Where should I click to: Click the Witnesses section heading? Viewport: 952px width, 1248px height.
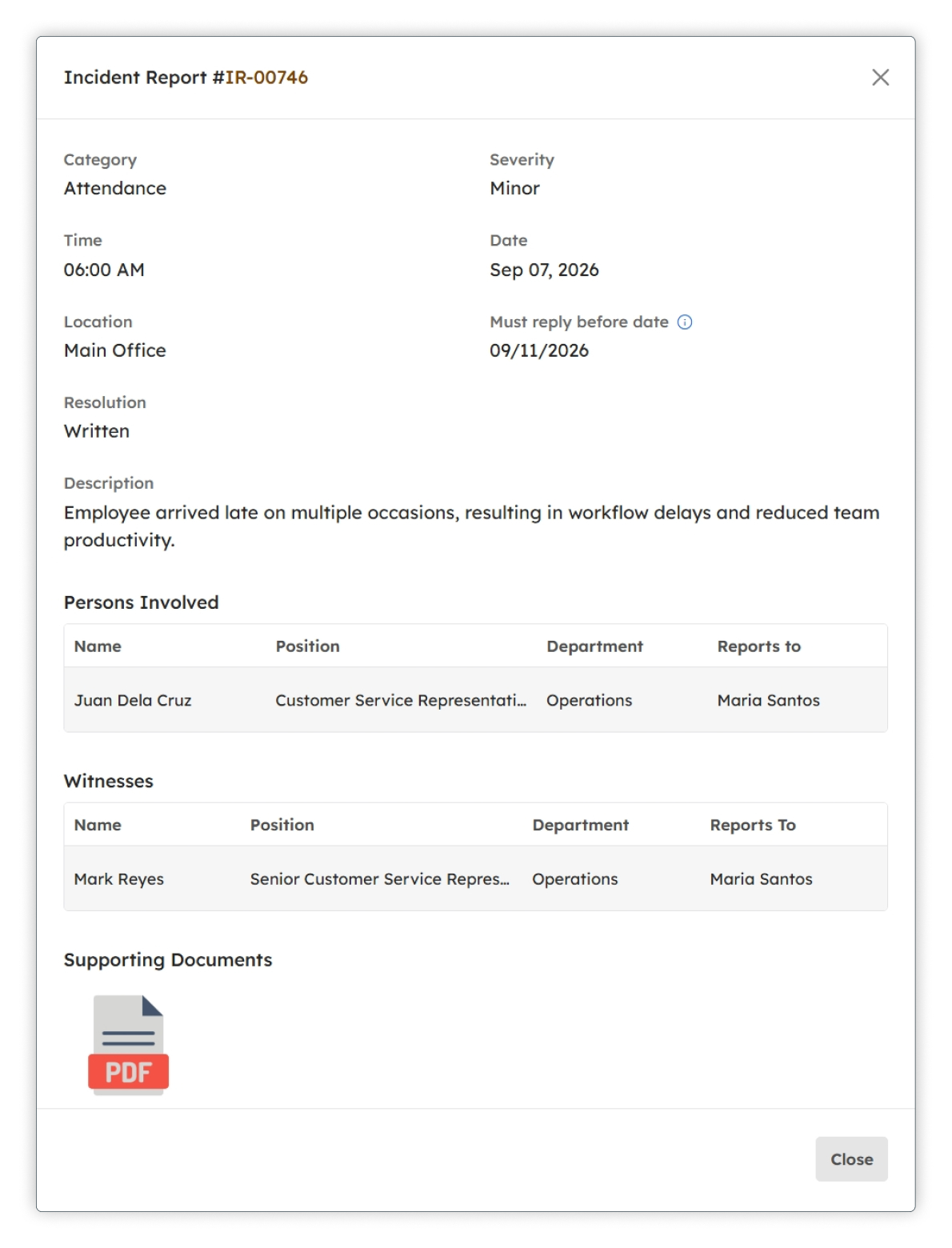[x=108, y=781]
